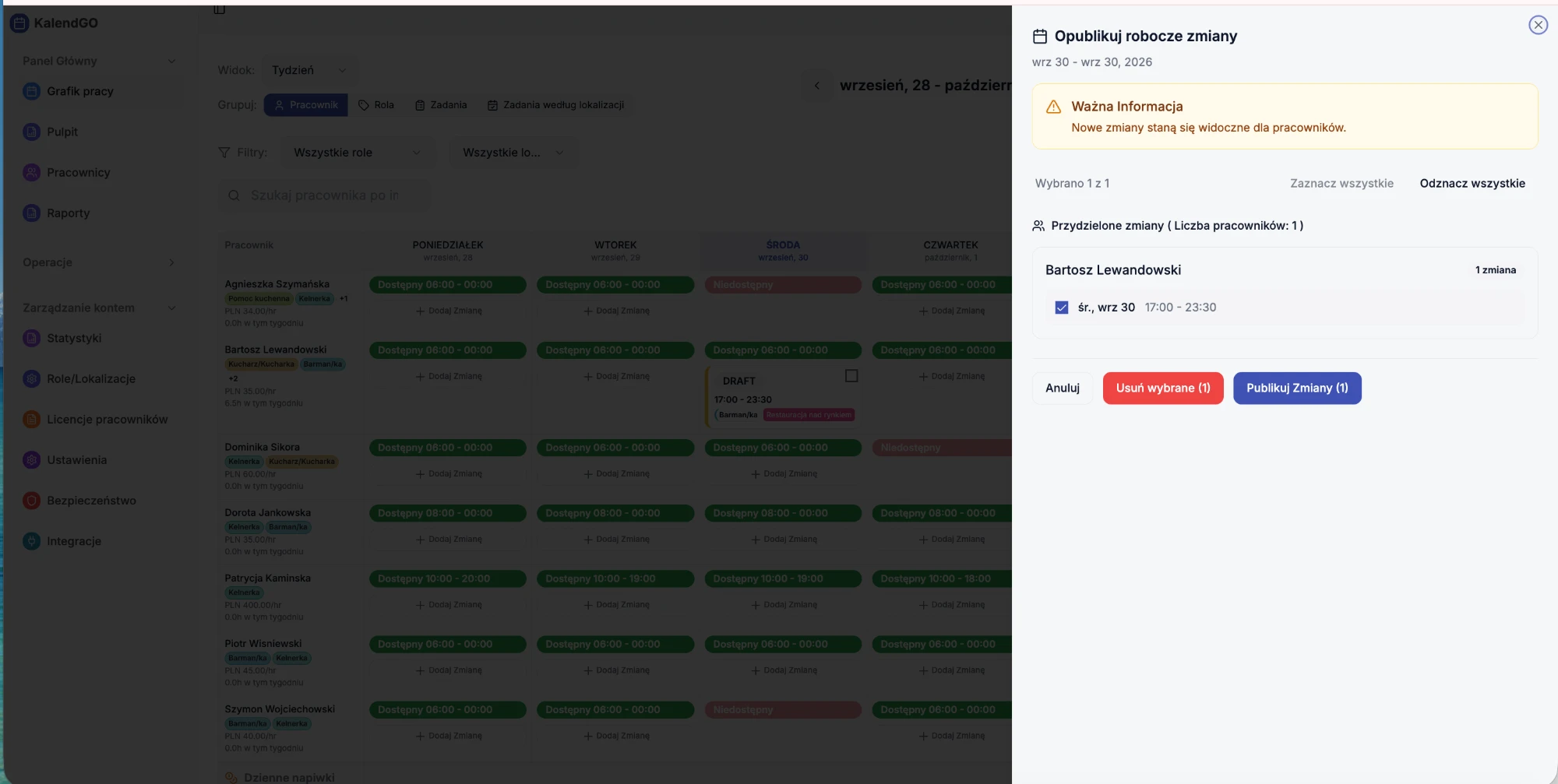Image resolution: width=1558 pixels, height=784 pixels.
Task: Click Usuń wybrane (1) button
Action: pyautogui.click(x=1163, y=388)
